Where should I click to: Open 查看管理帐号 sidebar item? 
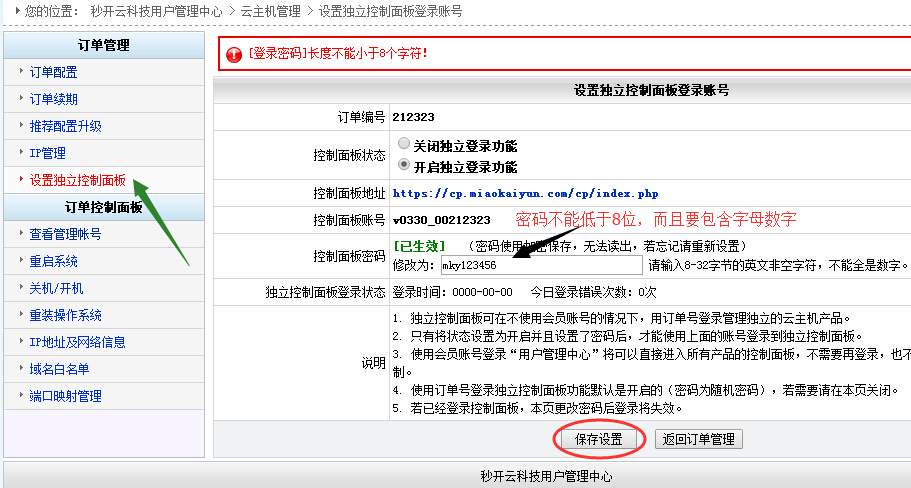tap(65, 234)
